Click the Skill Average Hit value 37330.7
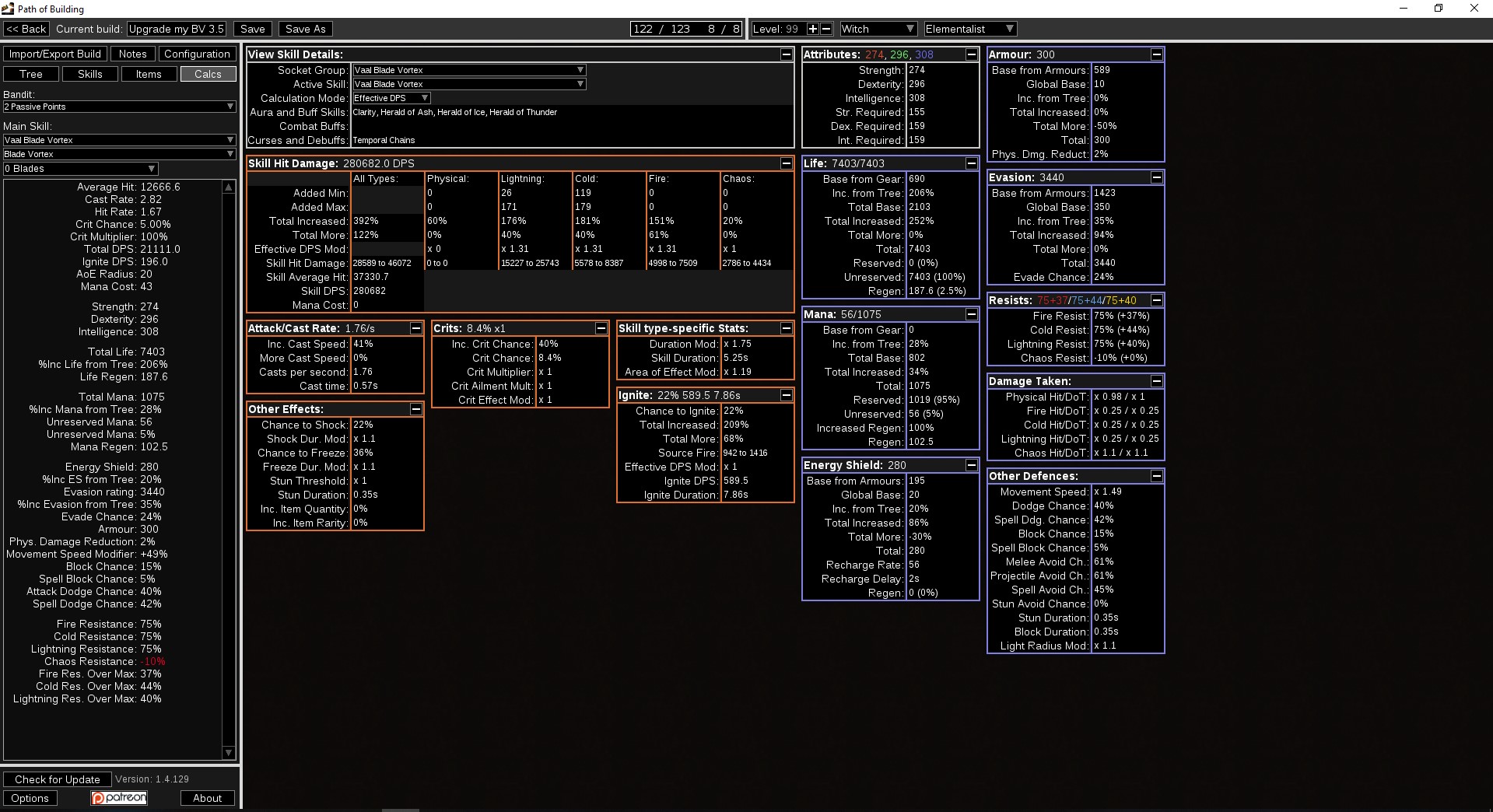This screenshot has height=812, width=1493. (371, 277)
